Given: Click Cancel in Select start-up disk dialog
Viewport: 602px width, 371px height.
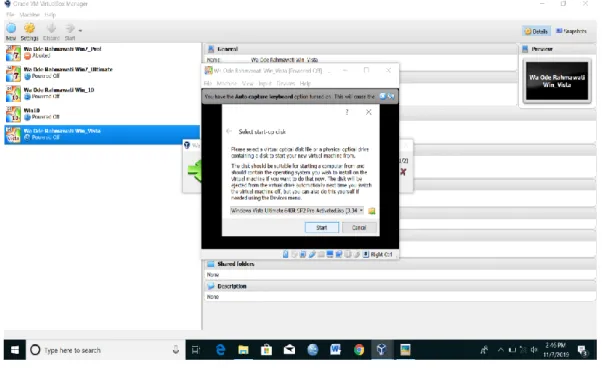Looking at the screenshot, I should point(359,227).
